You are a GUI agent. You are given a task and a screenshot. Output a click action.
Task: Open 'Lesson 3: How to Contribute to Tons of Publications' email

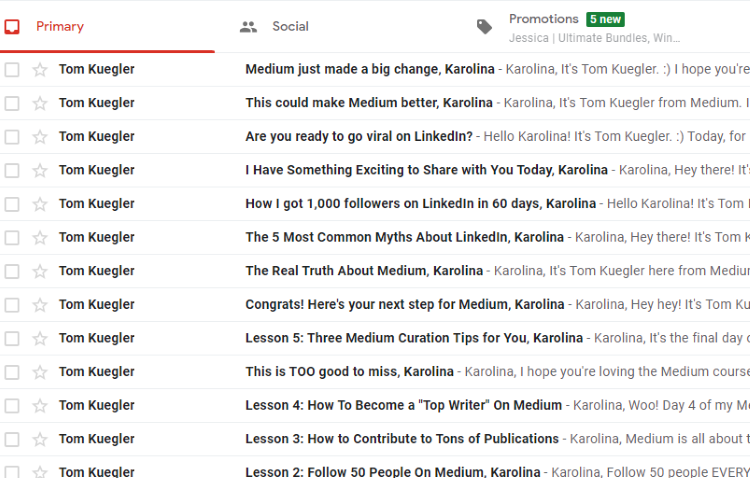(x=375, y=439)
